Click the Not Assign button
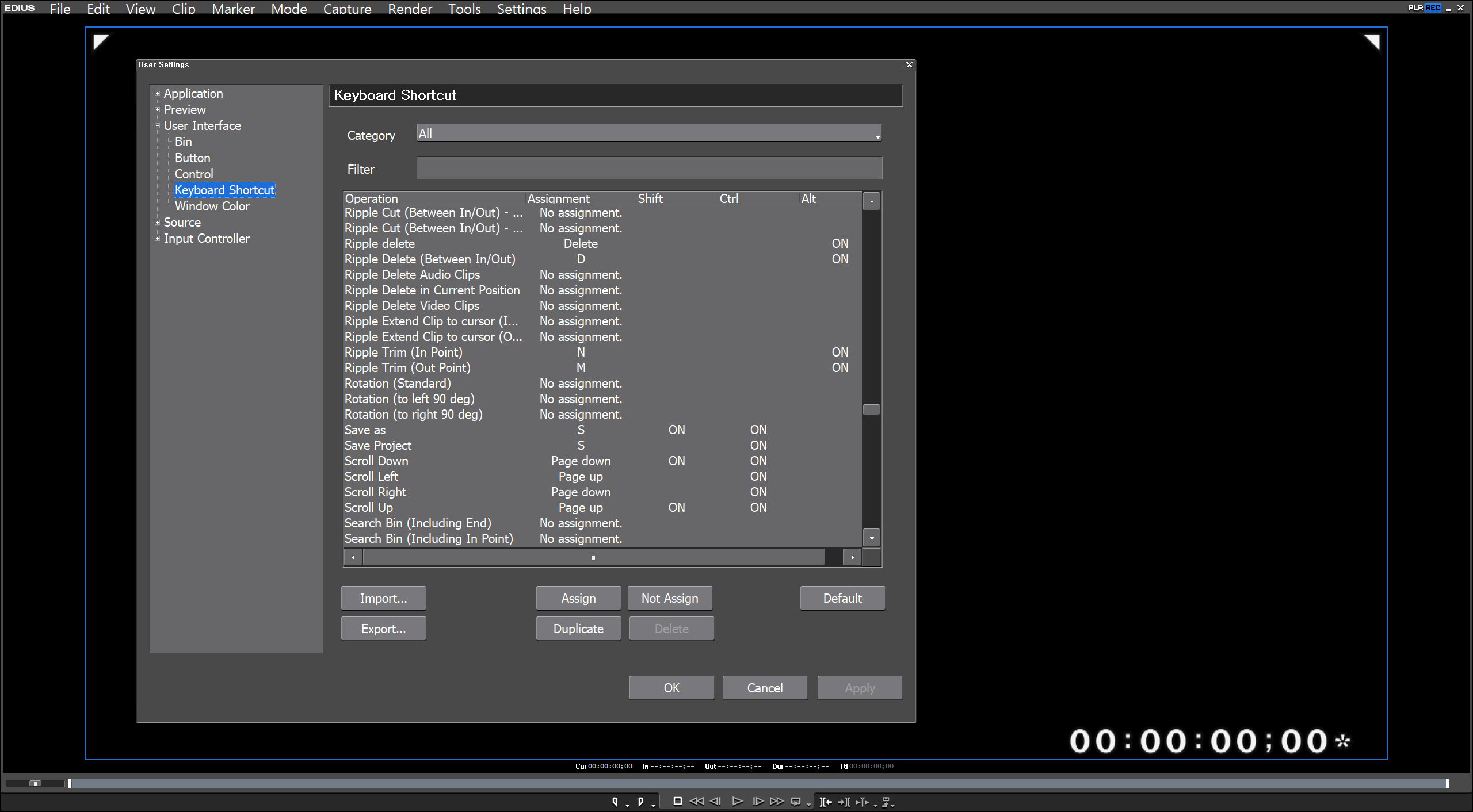Viewport: 1473px width, 812px height. (669, 598)
